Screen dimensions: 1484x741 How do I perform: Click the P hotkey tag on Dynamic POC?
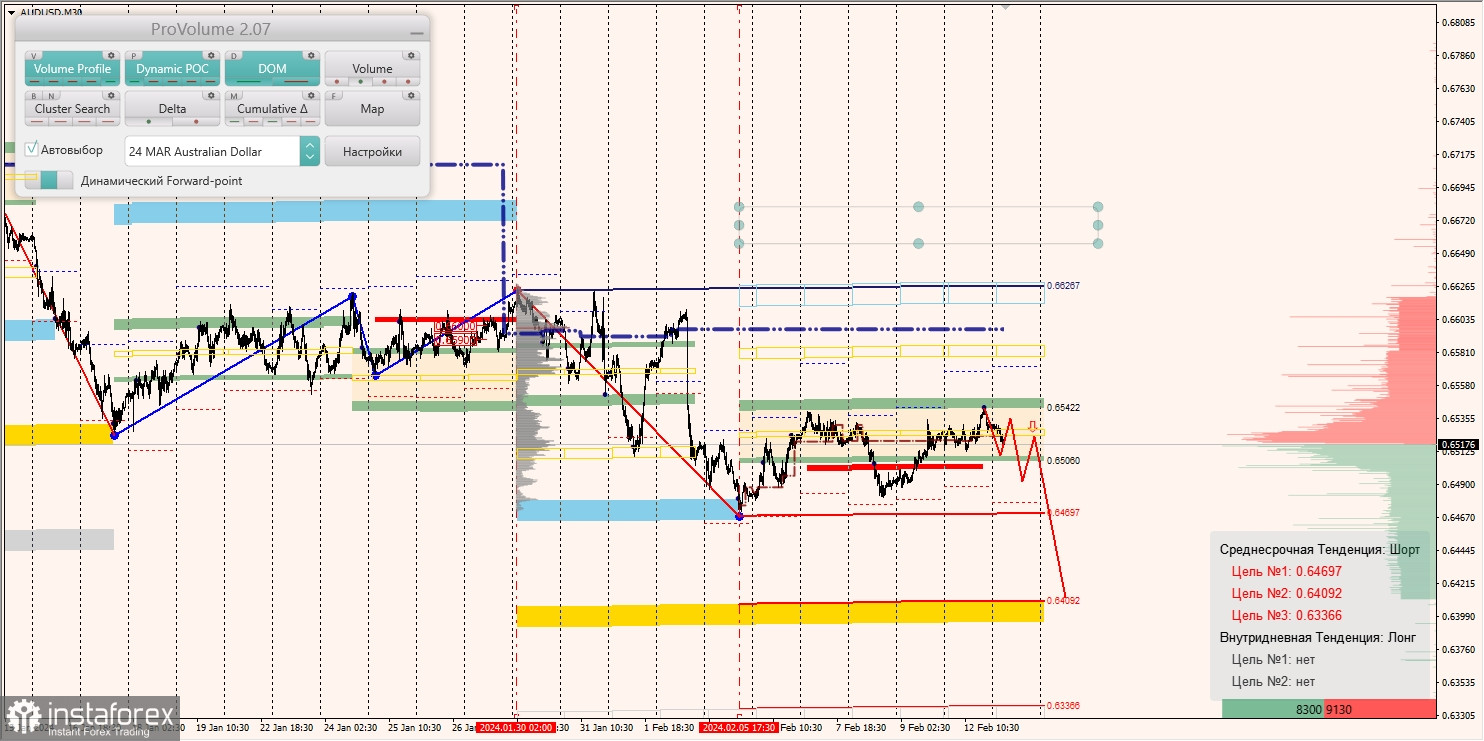135,56
